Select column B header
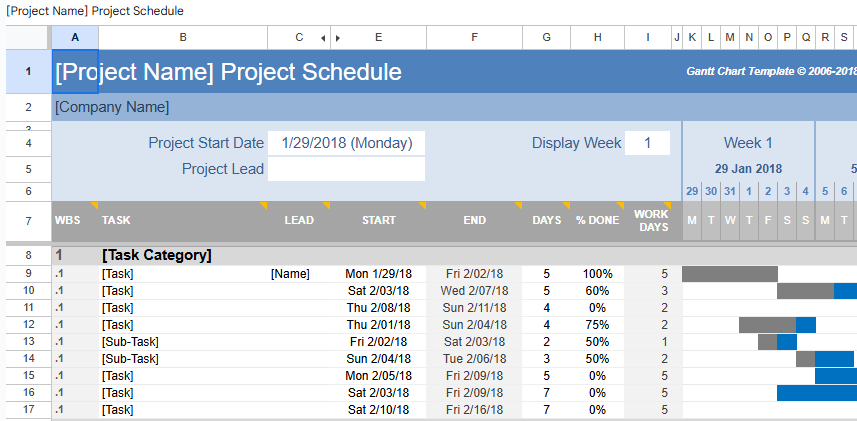 (183, 38)
